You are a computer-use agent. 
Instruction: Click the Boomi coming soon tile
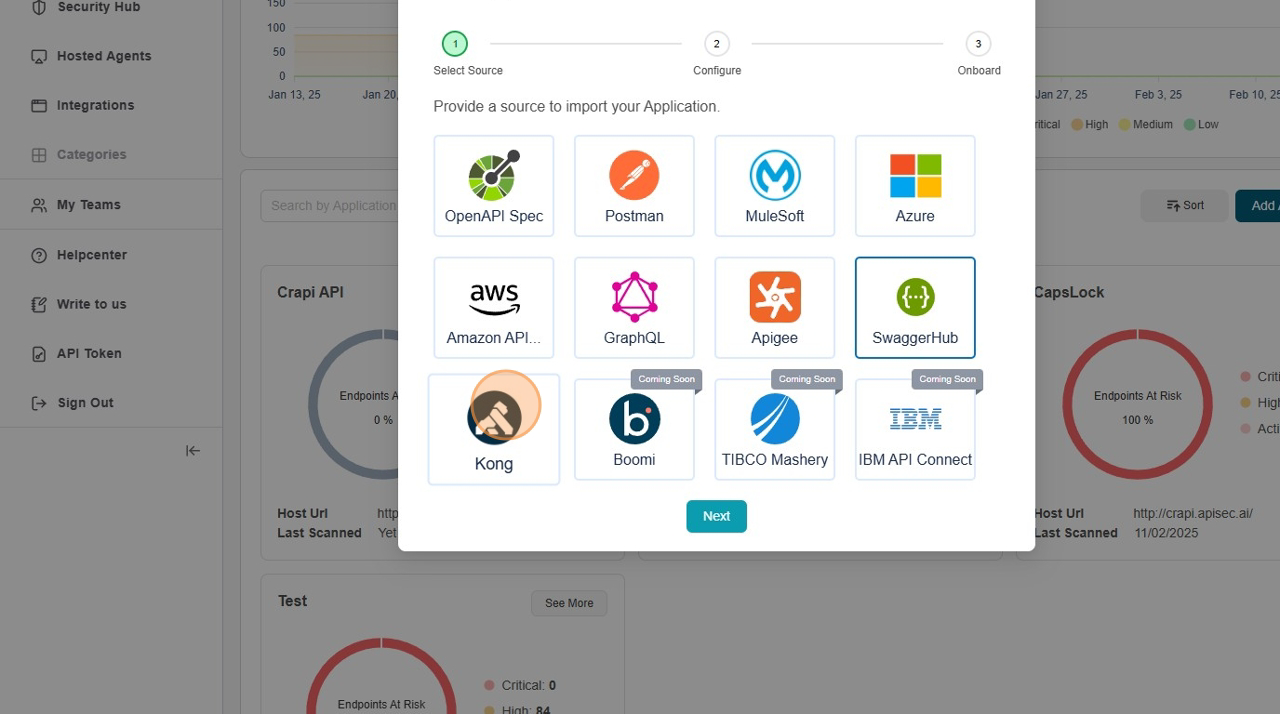click(634, 430)
